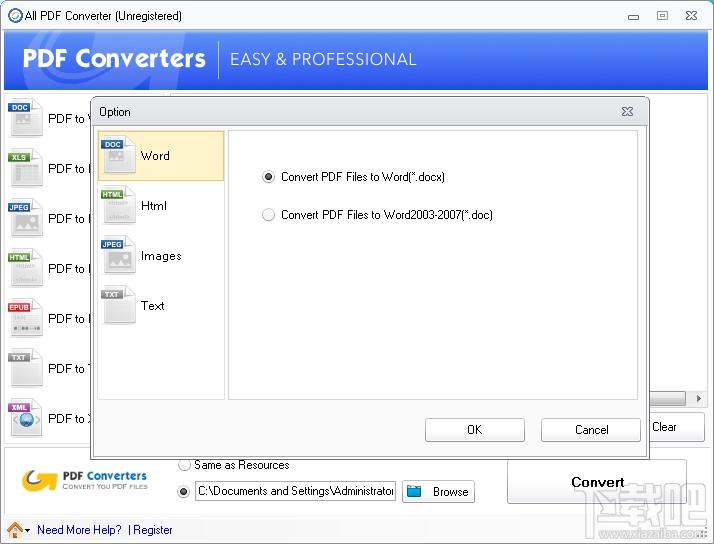Browse for an output folder
Viewport: 714px width, 544px height.
point(438,492)
